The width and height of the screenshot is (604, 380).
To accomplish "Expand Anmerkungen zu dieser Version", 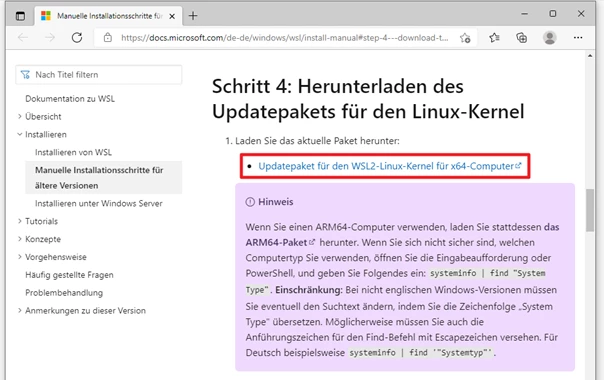I will point(20,311).
